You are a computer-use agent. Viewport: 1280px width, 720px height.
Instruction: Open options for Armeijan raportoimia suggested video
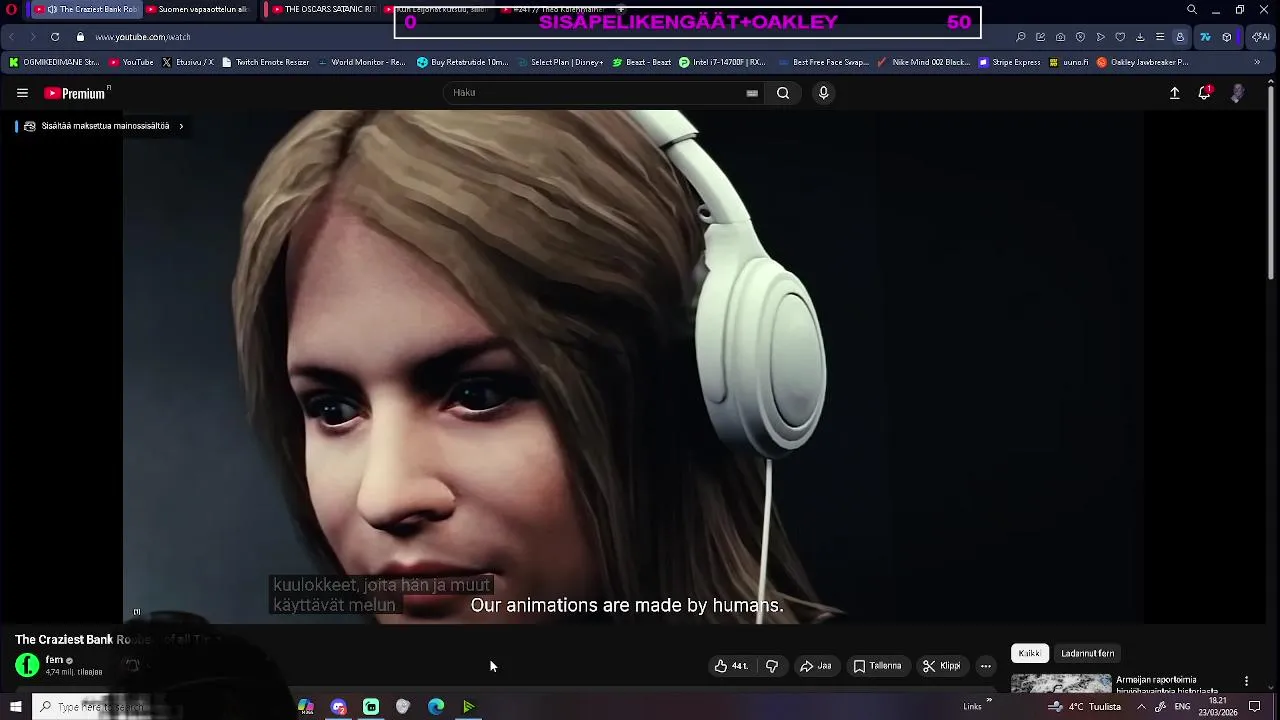pos(1246,681)
